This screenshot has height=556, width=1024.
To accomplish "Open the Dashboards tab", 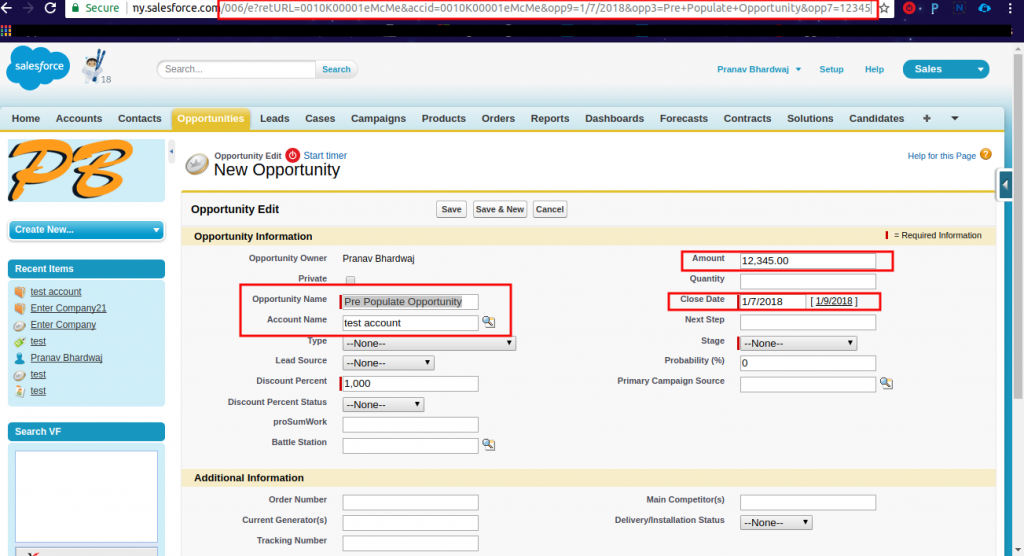I will [x=615, y=118].
